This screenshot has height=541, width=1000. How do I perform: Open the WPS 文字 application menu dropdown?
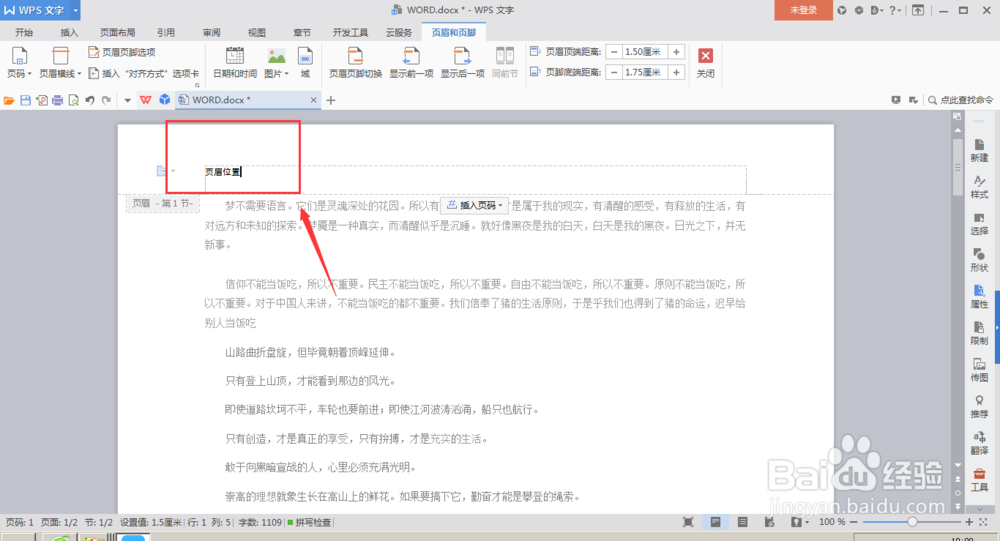click(75, 10)
